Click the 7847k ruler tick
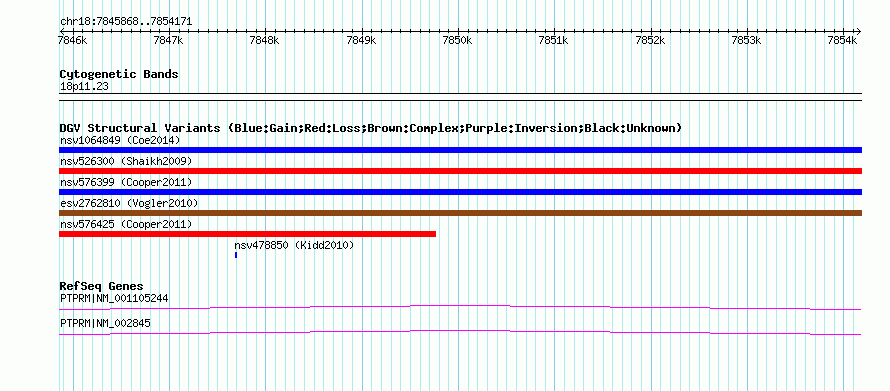 [x=169, y=41]
